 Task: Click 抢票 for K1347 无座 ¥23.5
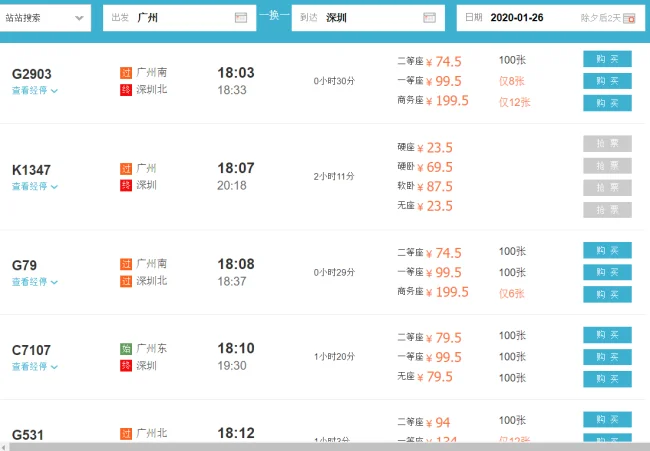click(607, 210)
